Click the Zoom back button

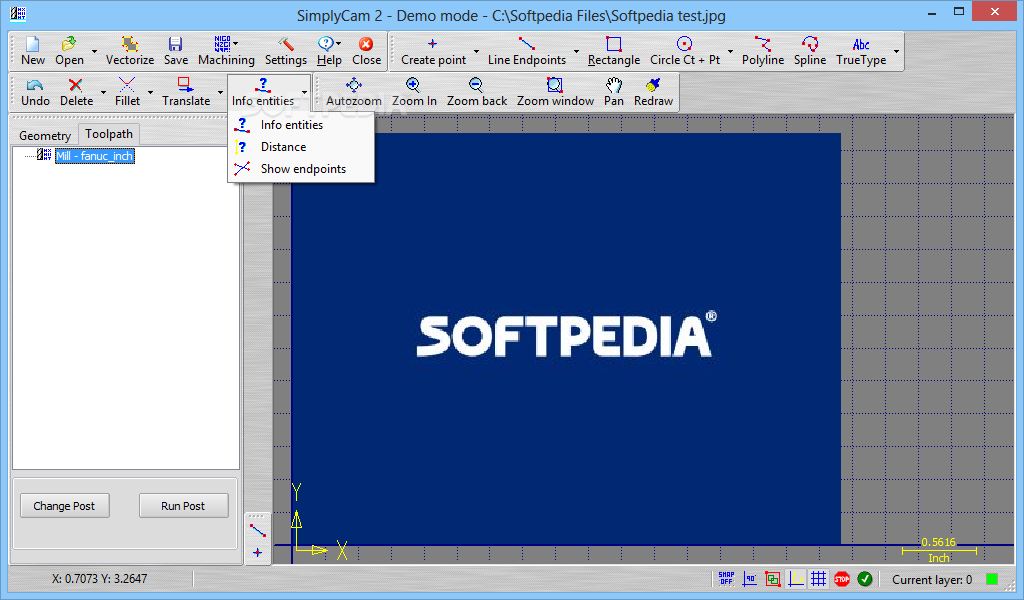pyautogui.click(x=477, y=92)
